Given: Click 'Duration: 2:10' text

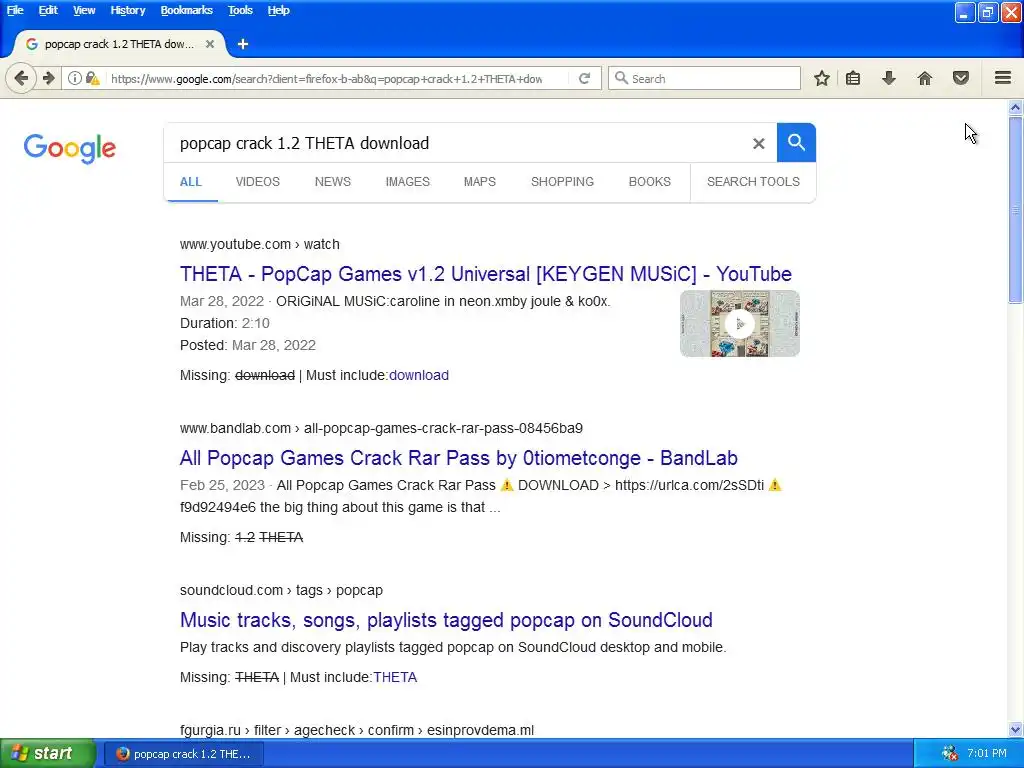Looking at the screenshot, I should [x=225, y=323].
